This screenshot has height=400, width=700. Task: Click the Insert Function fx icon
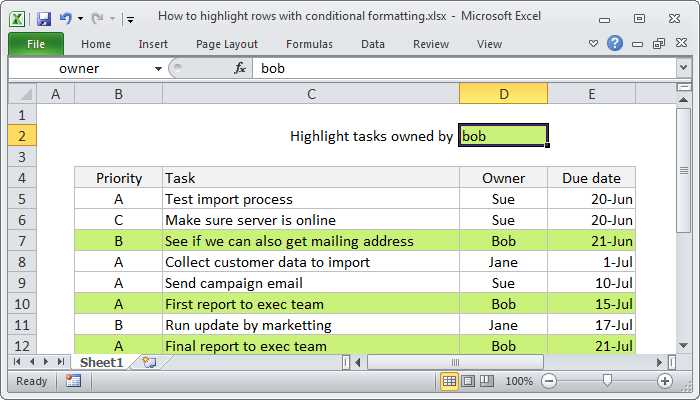pos(240,68)
